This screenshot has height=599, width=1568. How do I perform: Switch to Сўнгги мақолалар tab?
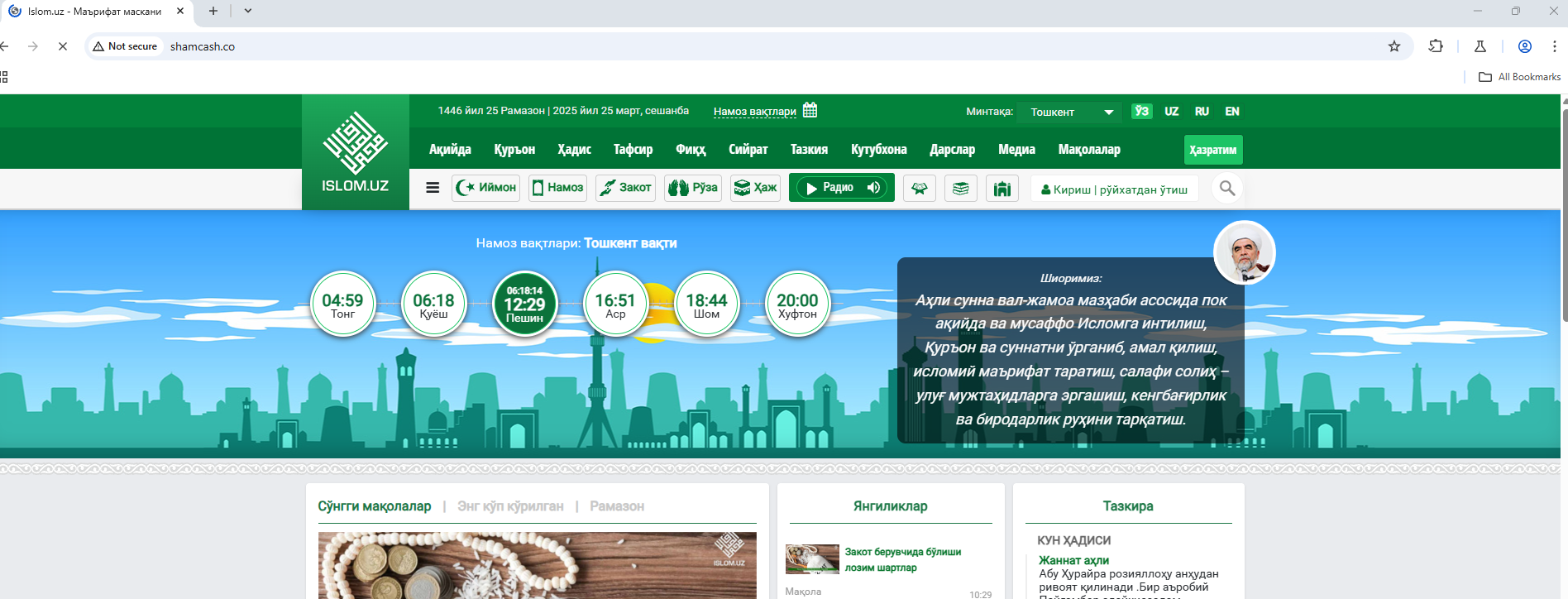tap(375, 506)
